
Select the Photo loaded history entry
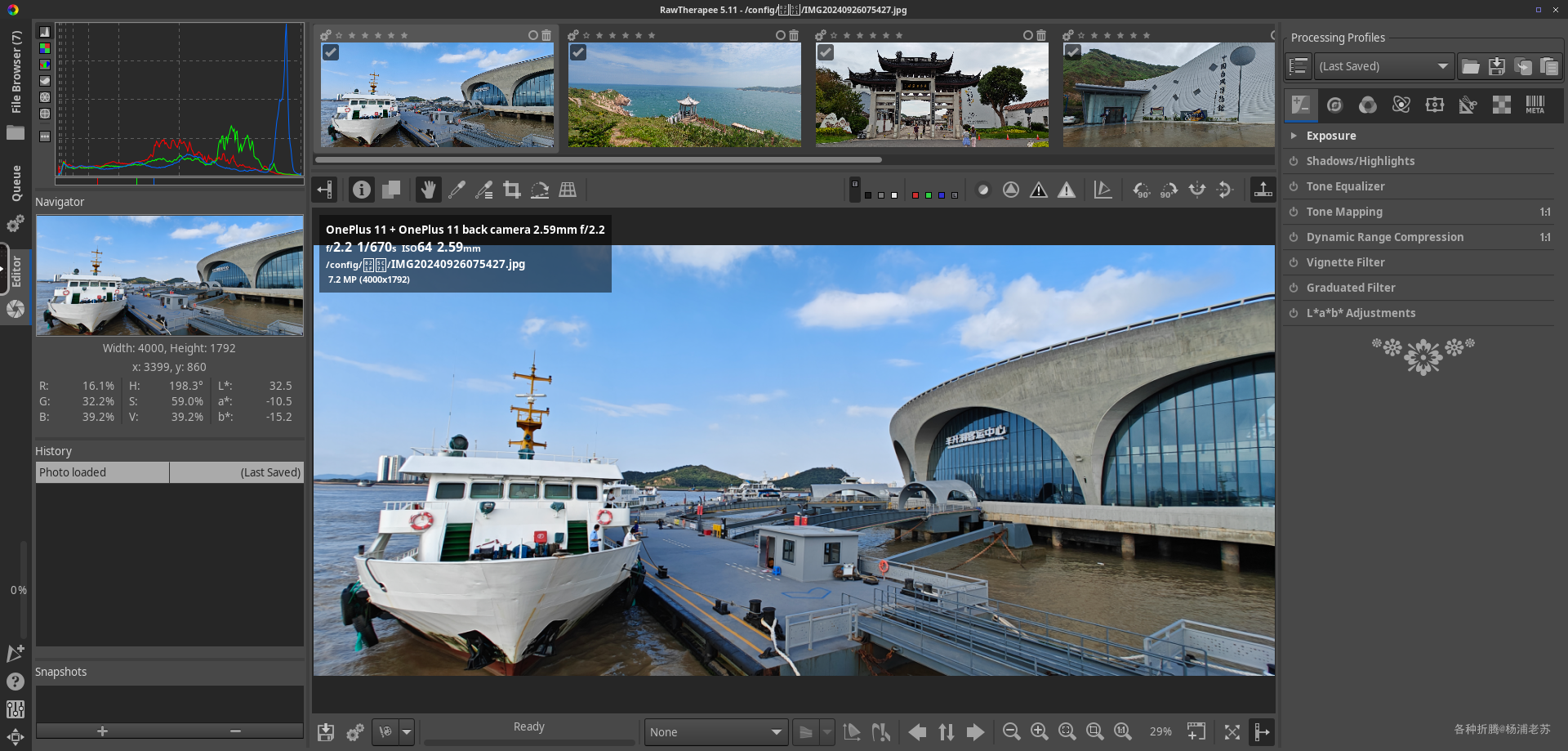point(102,472)
